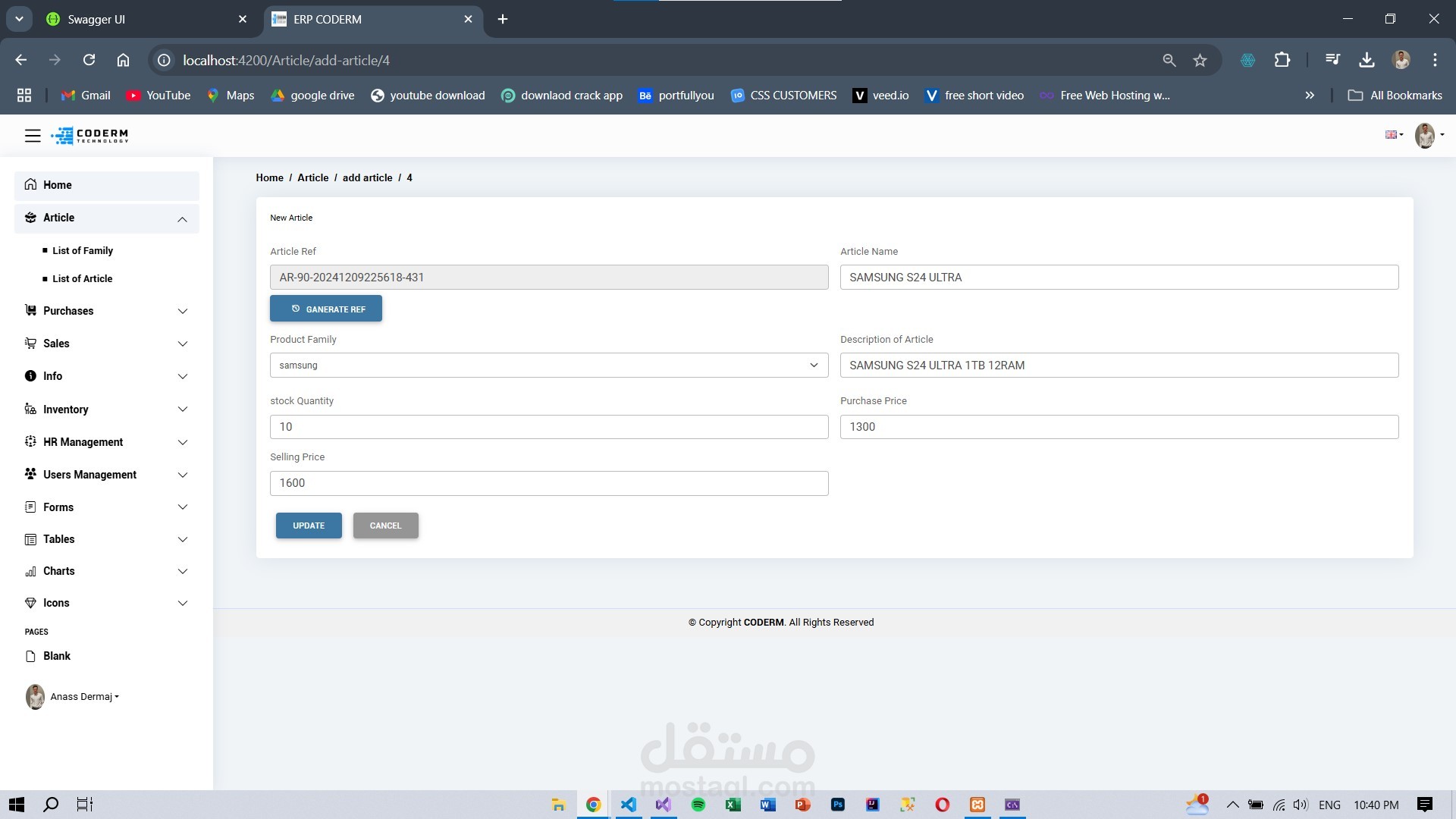
Task: Click the Article Name input field
Action: point(1119,278)
